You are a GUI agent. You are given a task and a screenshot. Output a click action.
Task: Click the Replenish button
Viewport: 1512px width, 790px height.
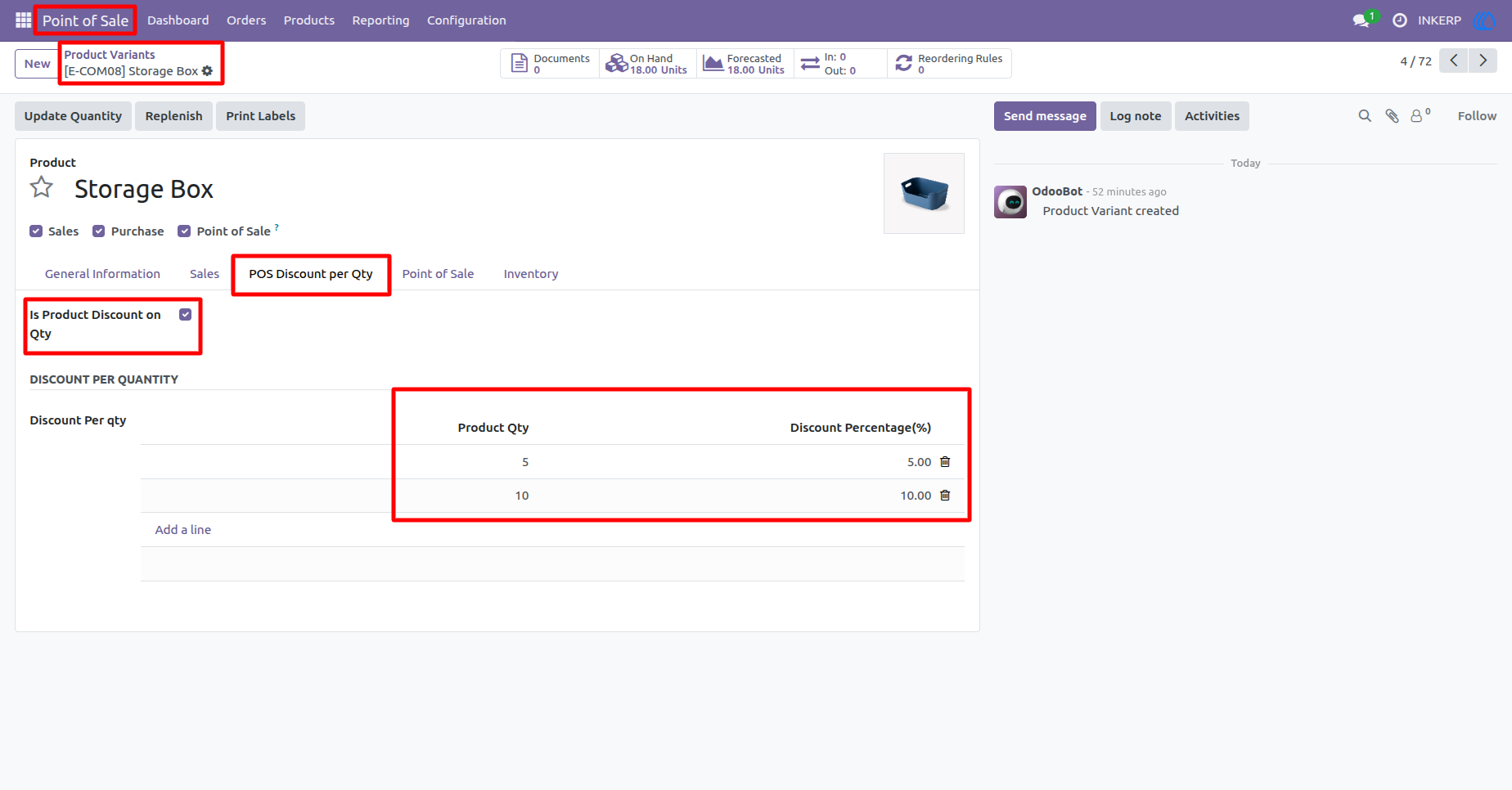(173, 116)
